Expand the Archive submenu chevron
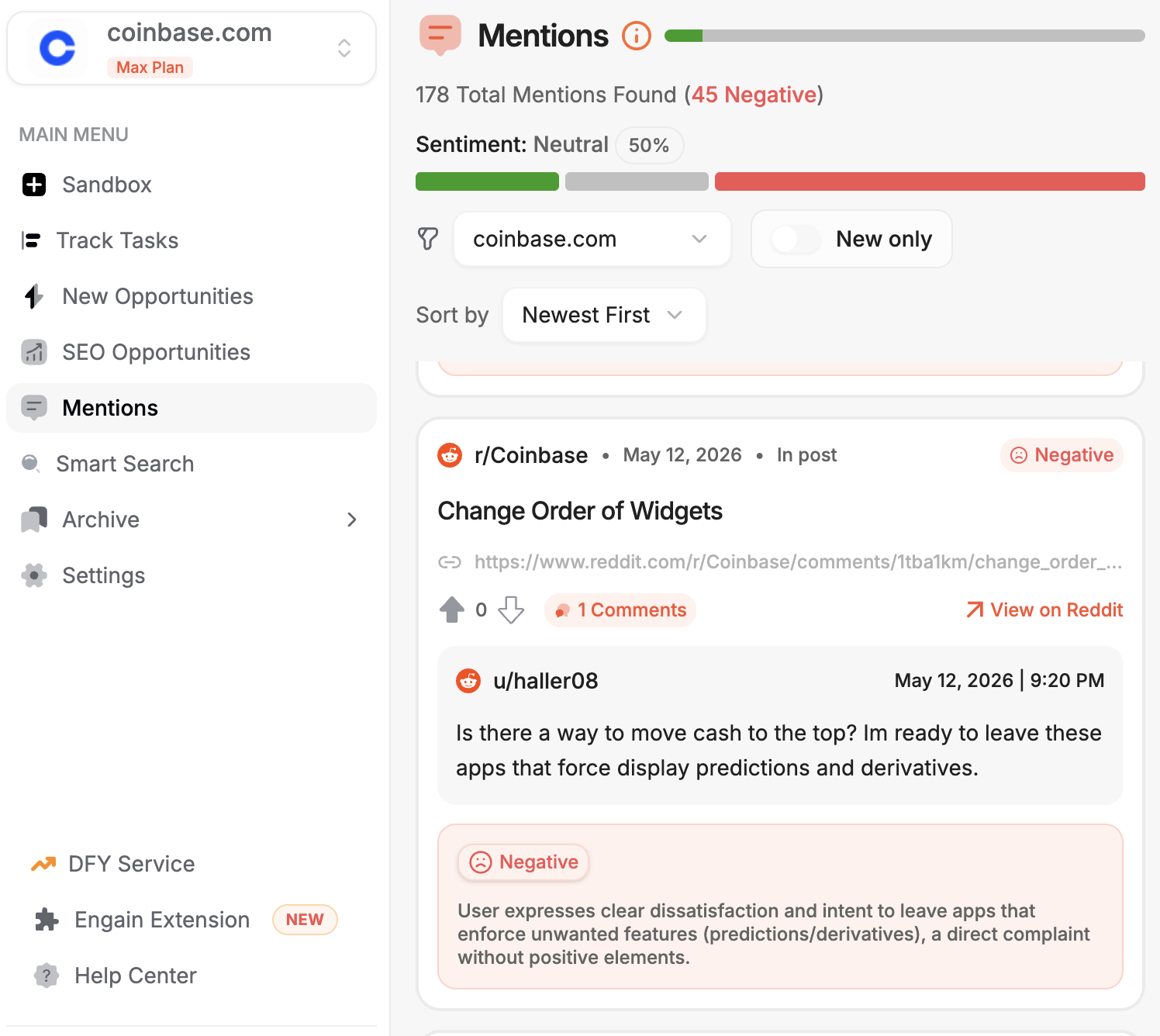1160x1036 pixels. [352, 520]
